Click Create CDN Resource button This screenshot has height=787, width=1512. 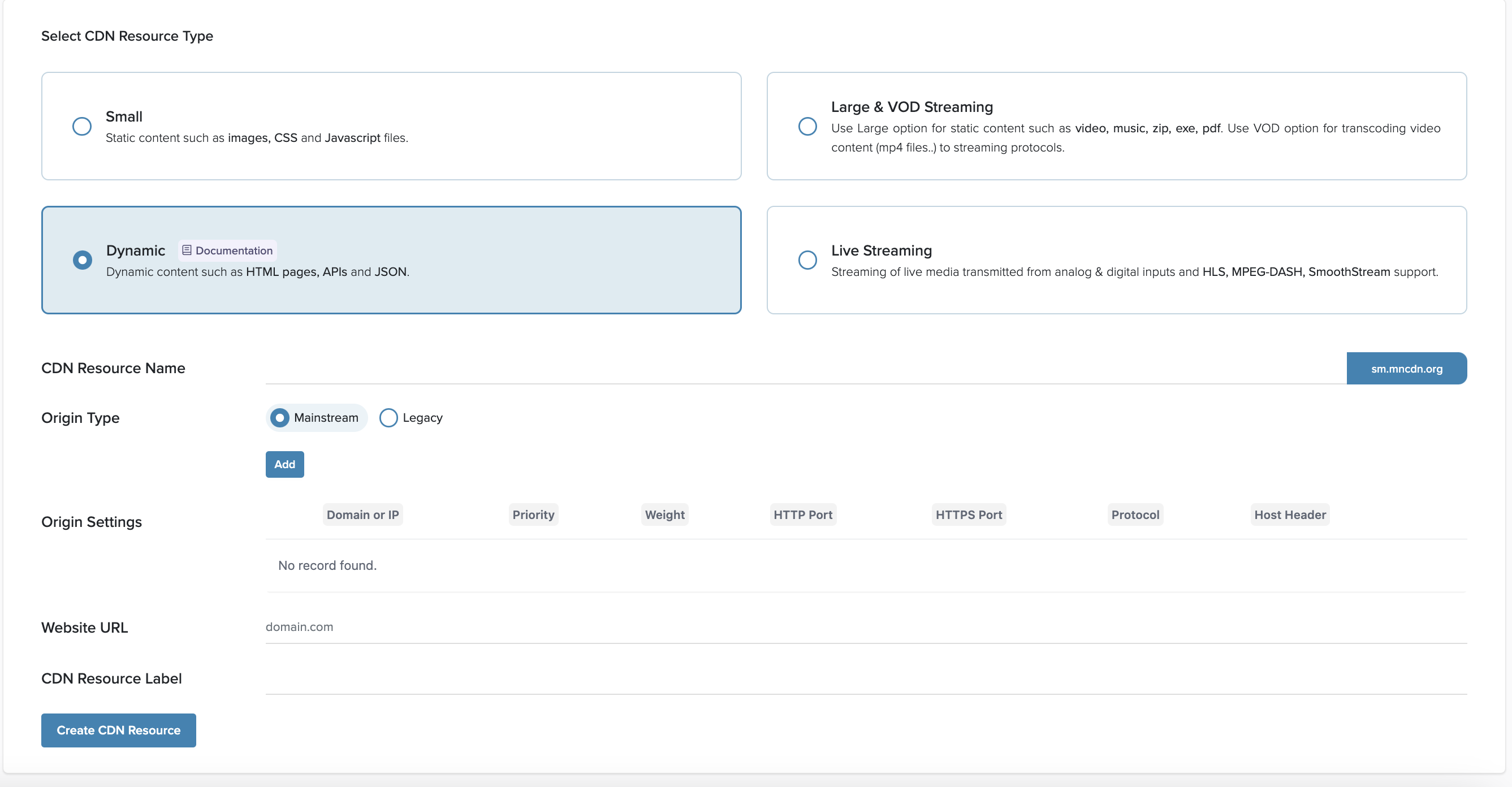(119, 730)
